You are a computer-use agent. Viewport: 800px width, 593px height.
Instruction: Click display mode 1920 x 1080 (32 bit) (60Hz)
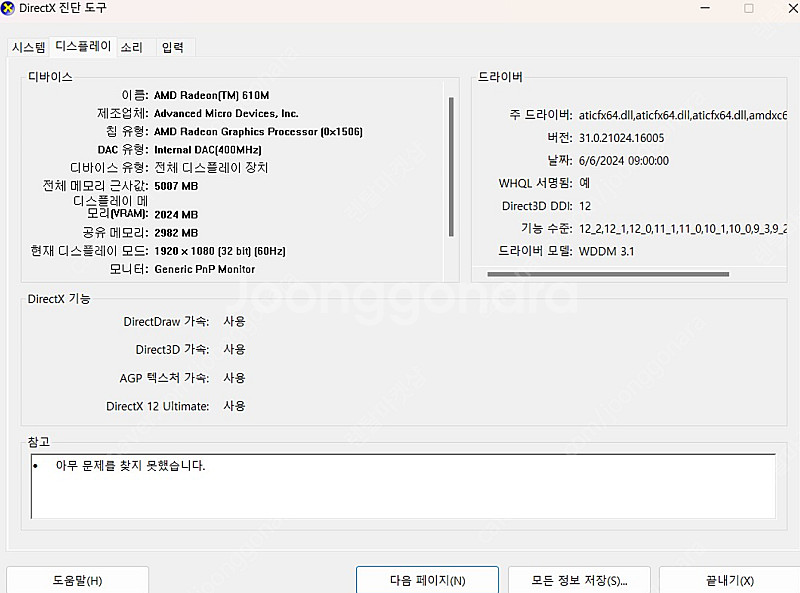coord(220,251)
